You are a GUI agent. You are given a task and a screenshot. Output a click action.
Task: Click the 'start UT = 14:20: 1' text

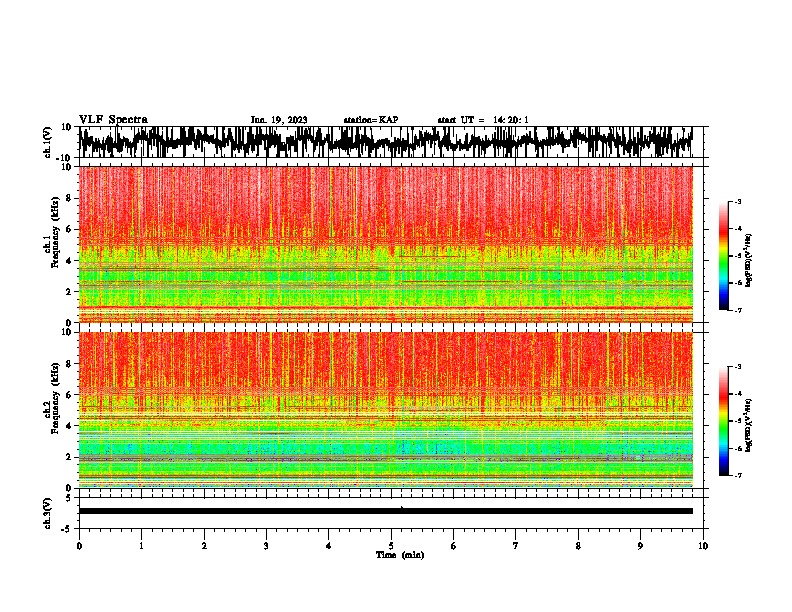(483, 120)
